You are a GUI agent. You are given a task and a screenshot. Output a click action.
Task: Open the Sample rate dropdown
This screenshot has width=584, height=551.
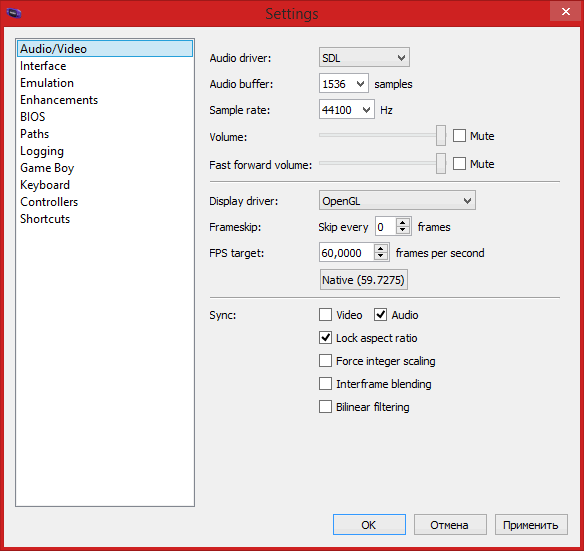[x=347, y=110]
